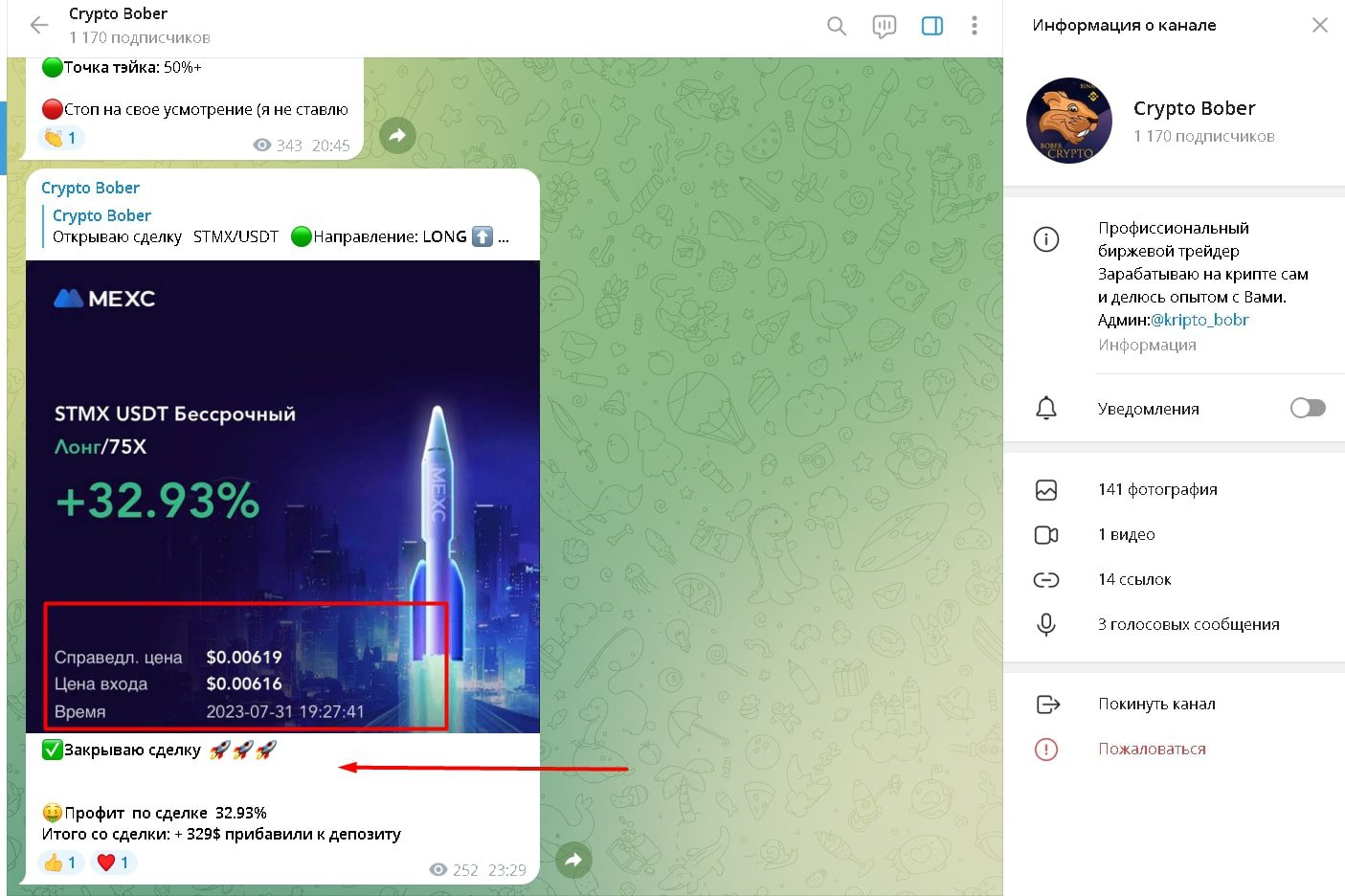
Task: Click the Crypto Bober title in the header
Action: [118, 13]
